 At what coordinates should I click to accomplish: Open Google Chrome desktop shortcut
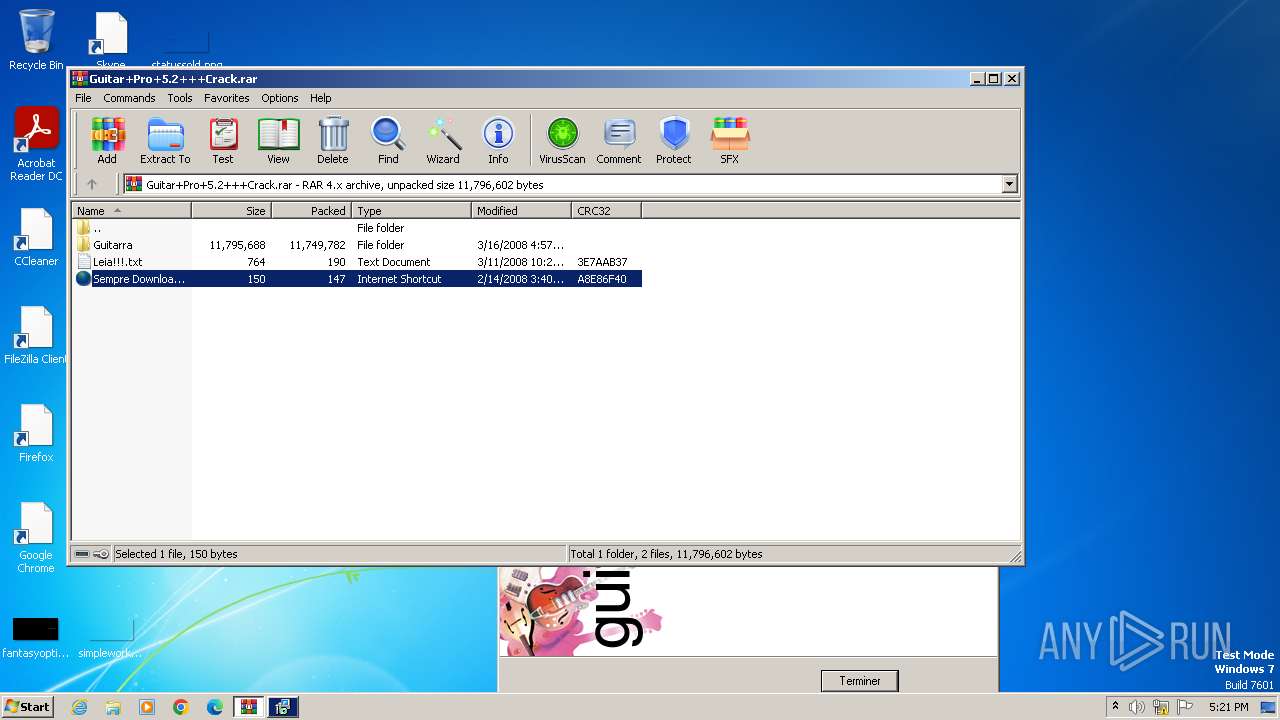36,538
